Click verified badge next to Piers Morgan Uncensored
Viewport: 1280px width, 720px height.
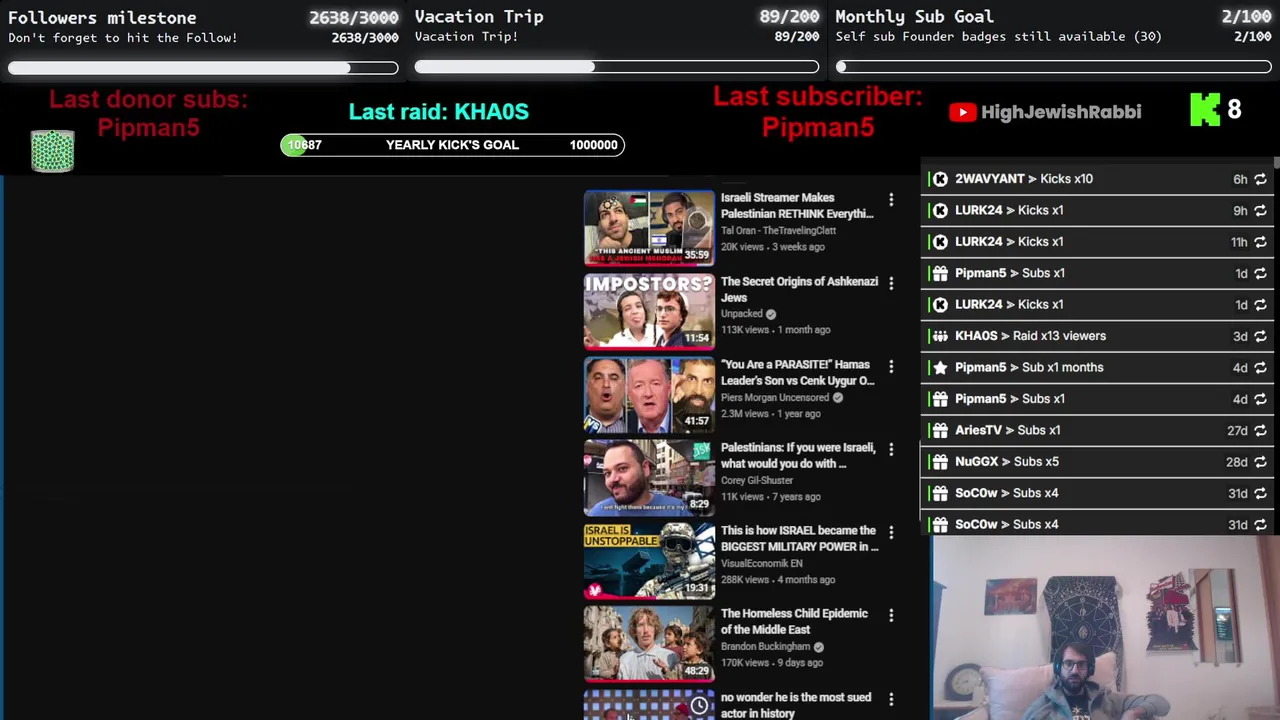[x=838, y=398]
